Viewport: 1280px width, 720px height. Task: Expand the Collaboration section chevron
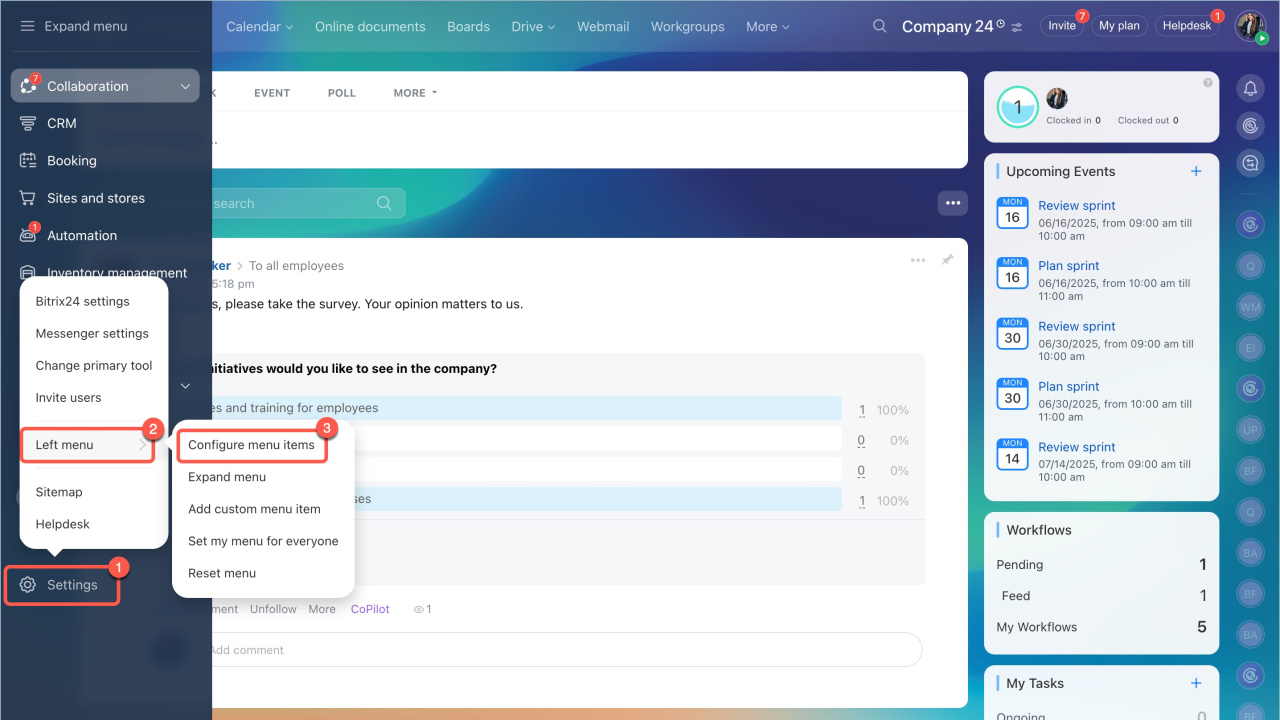(185, 86)
